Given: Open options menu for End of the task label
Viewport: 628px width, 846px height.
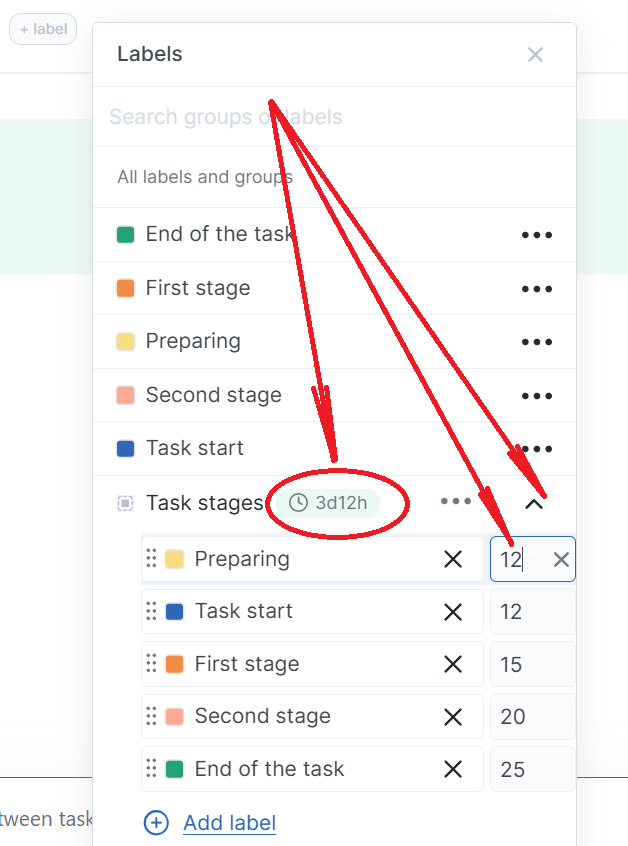Looking at the screenshot, I should tap(536, 235).
